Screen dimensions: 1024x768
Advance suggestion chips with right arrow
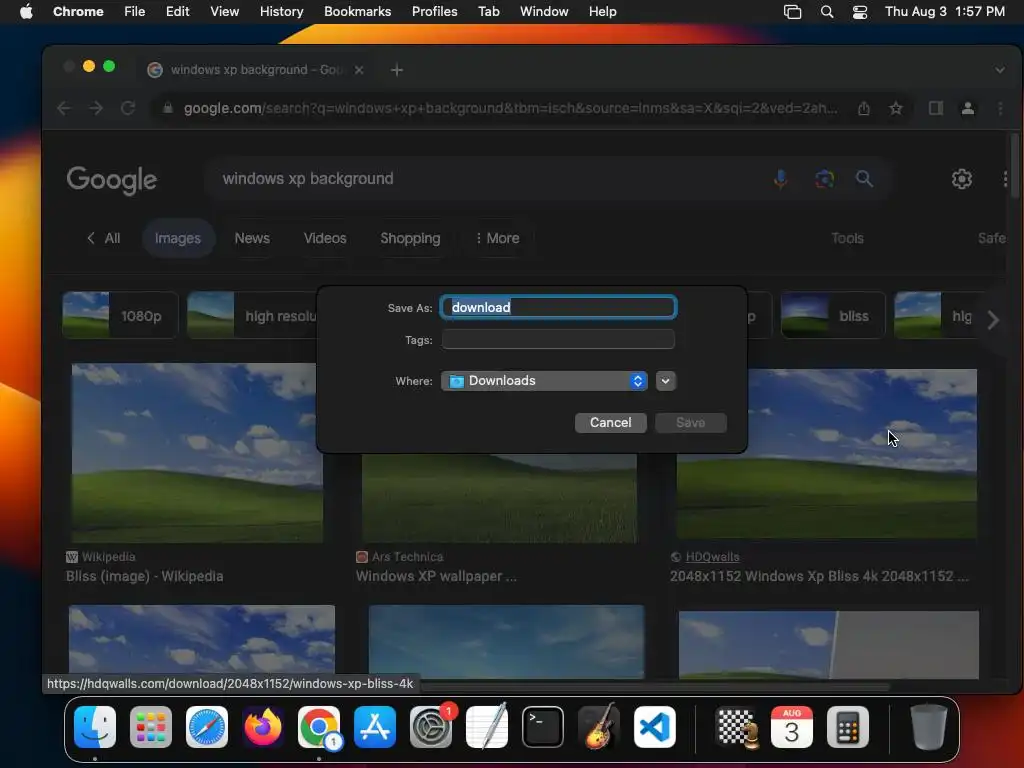pos(993,320)
